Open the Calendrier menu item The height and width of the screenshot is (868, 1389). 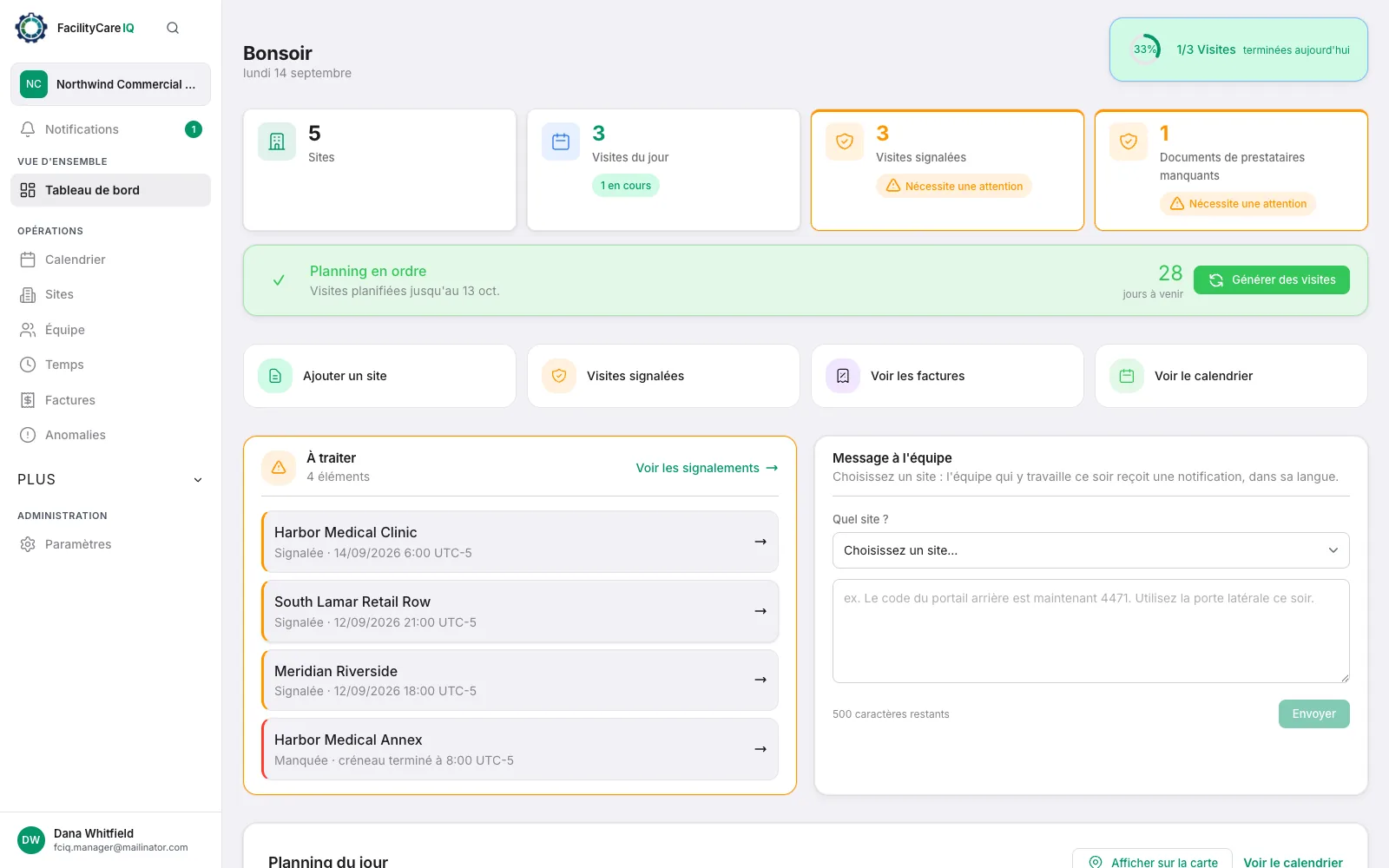pyautogui.click(x=111, y=260)
